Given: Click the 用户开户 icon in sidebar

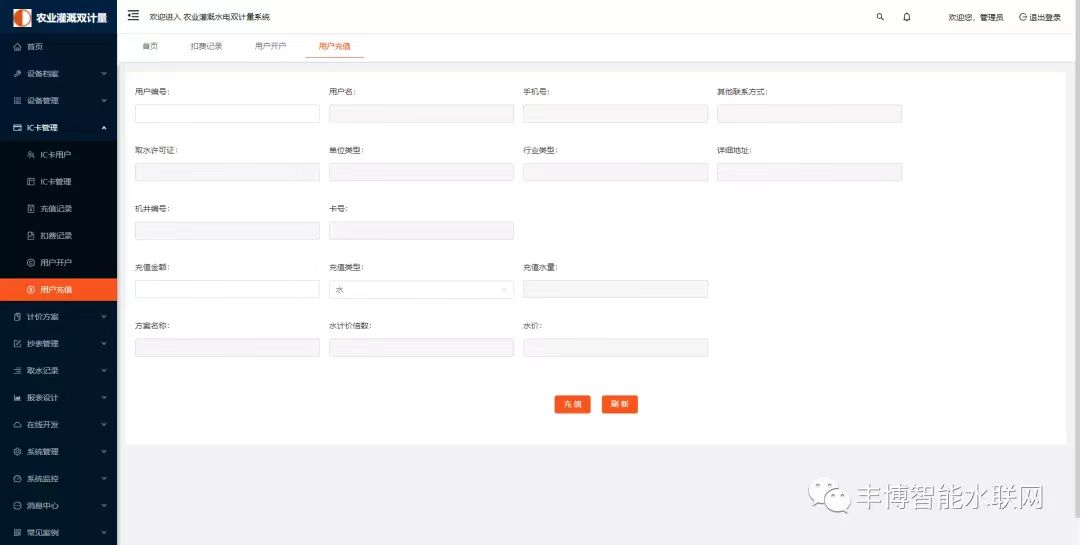Looking at the screenshot, I should [31, 263].
